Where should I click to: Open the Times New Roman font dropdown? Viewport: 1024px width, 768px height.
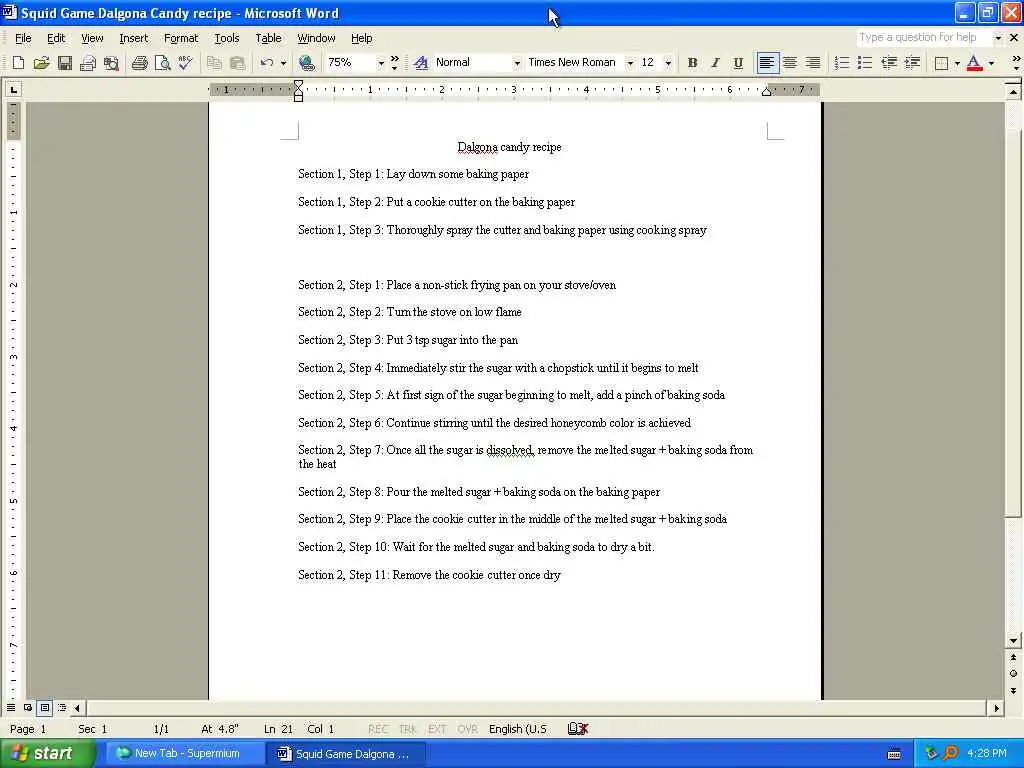coord(630,63)
